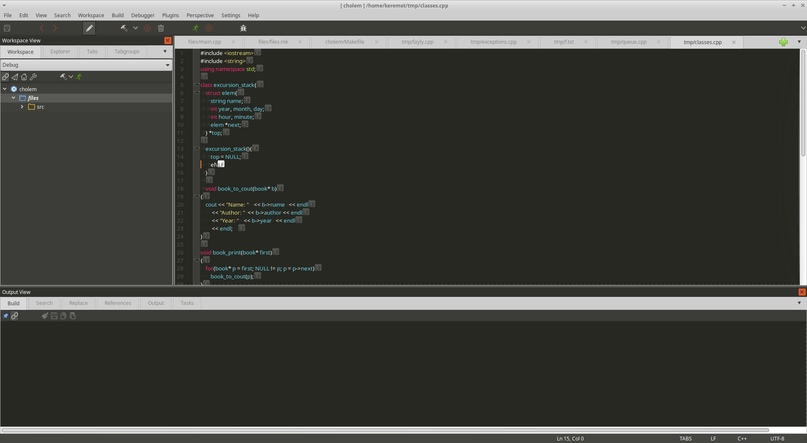The height and width of the screenshot is (443, 807).
Task: Click the editor vertical scrollbar
Action: coord(802,100)
